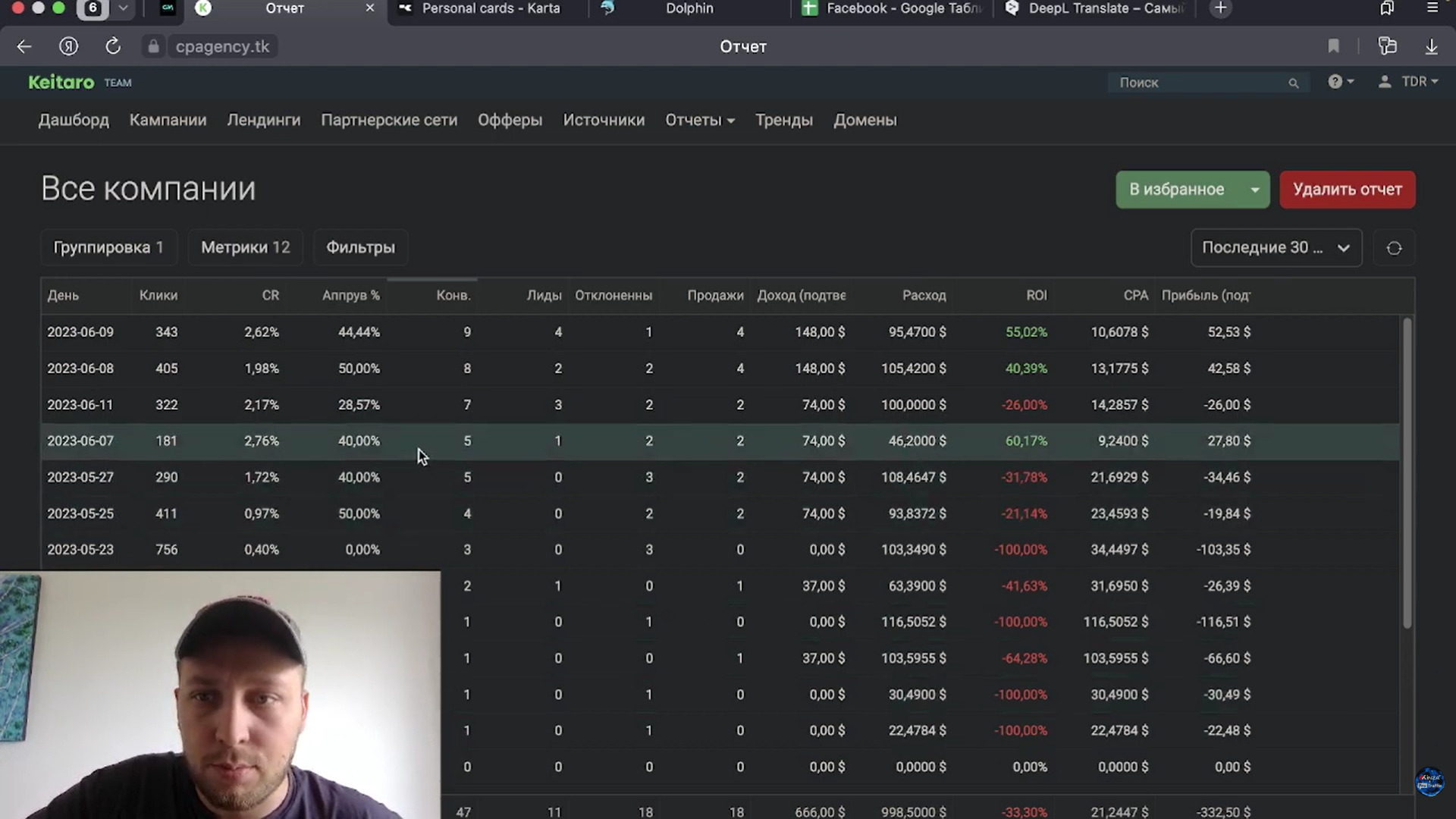Open Дашборд in the navigation
Viewport: 1456px width, 819px height.
[74, 121]
